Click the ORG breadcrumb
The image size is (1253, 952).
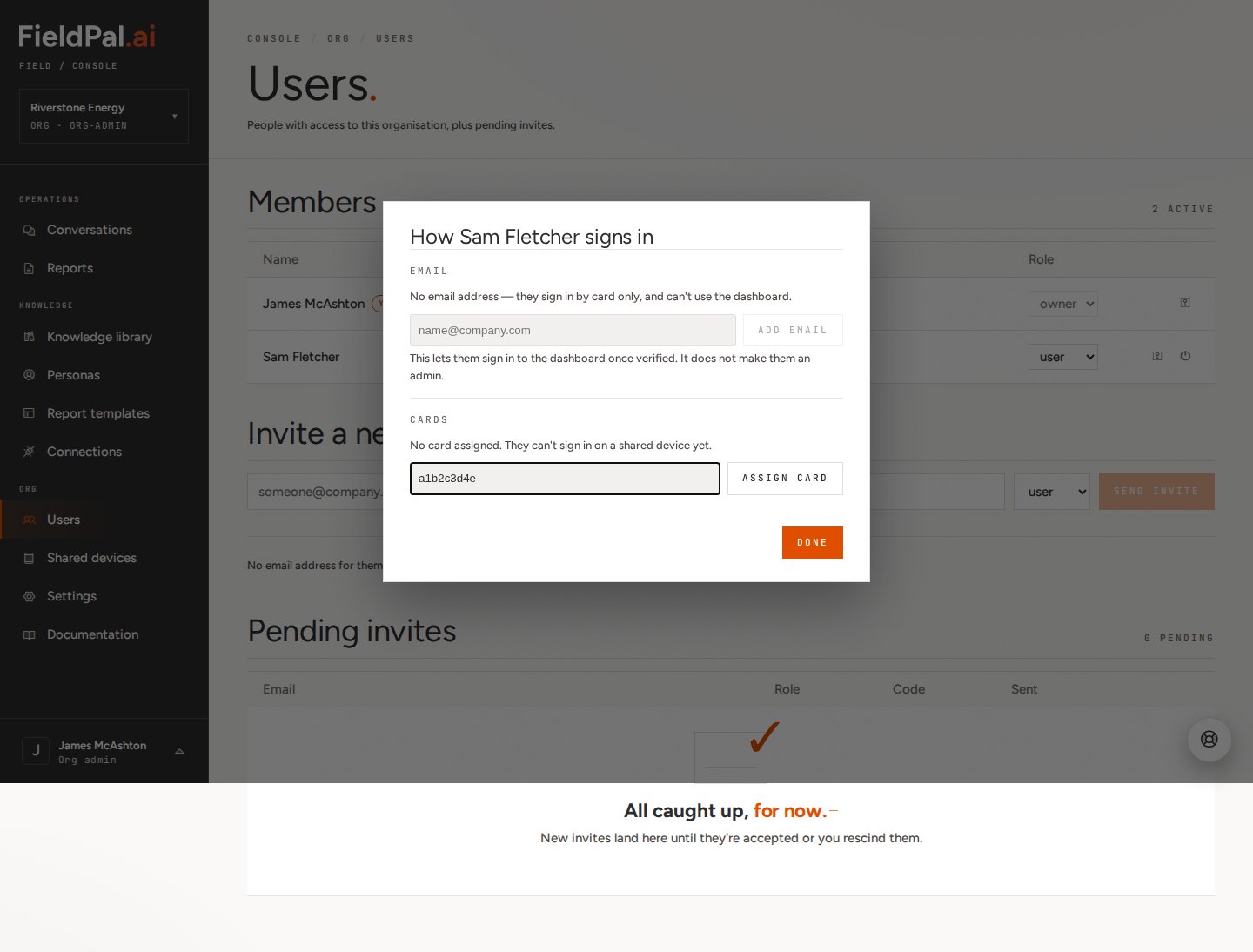338,38
